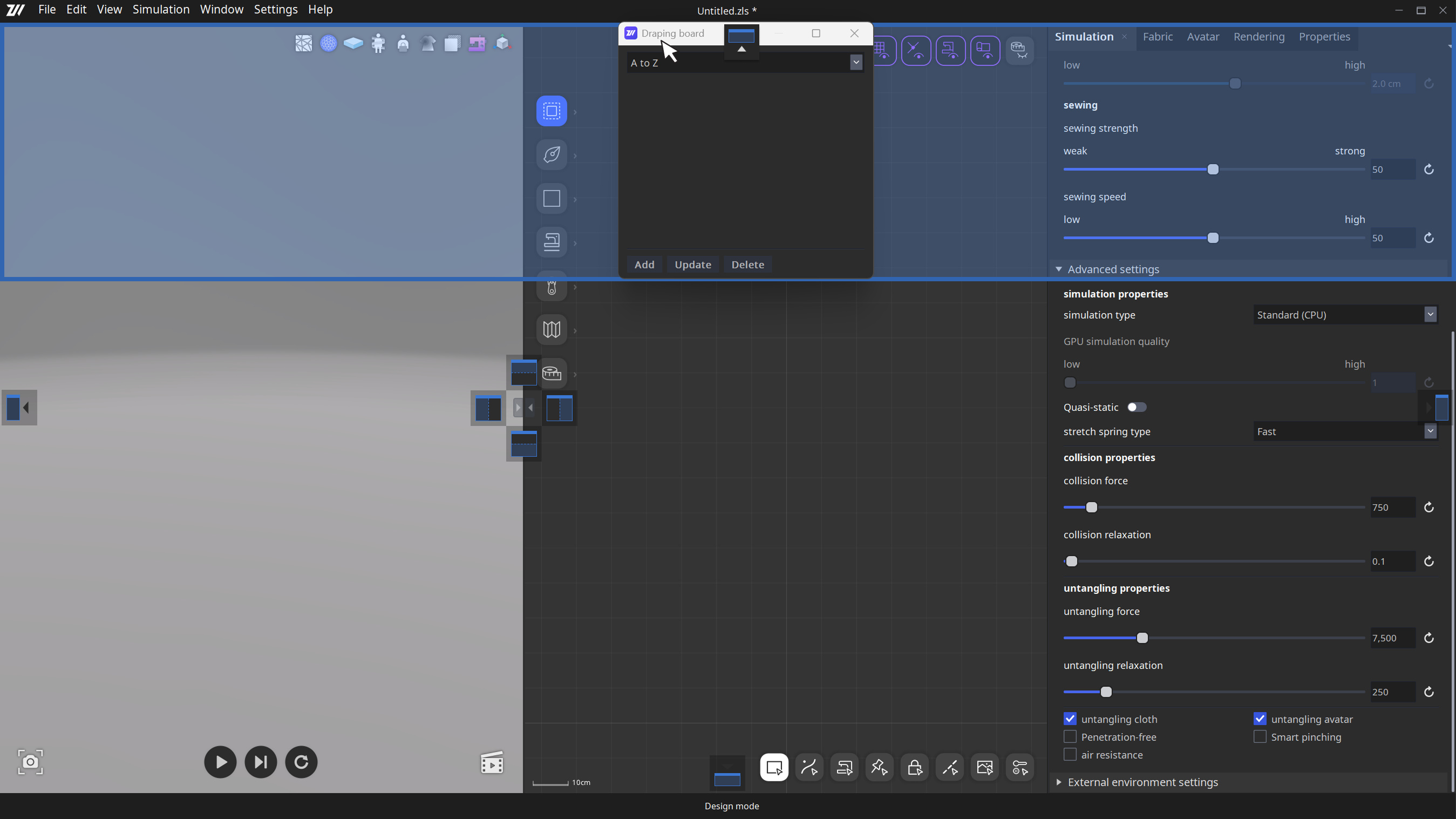Click the Update button in the Draping board
Screen dimensions: 1456x819
[692, 264]
